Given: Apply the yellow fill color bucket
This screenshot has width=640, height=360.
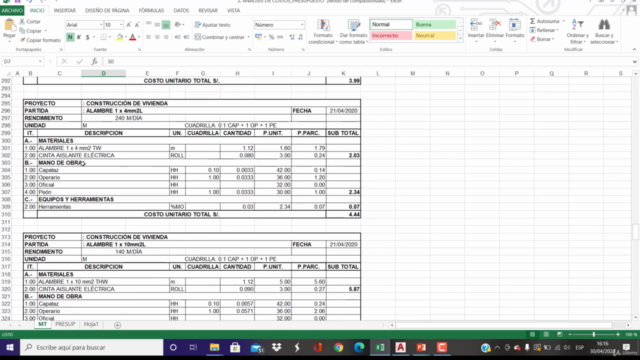Looking at the screenshot, I should pos(120,37).
